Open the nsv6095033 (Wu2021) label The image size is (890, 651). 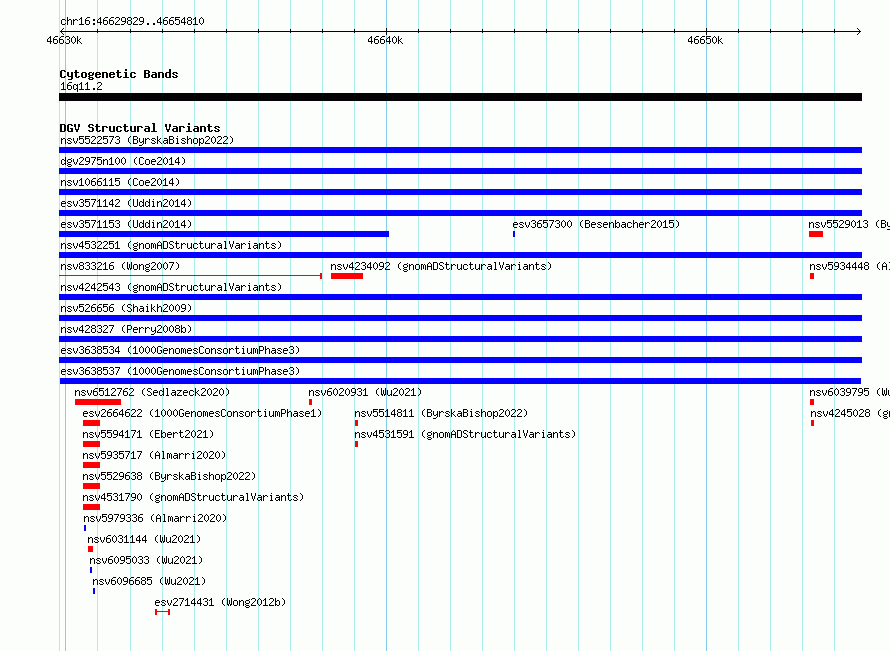point(146,560)
